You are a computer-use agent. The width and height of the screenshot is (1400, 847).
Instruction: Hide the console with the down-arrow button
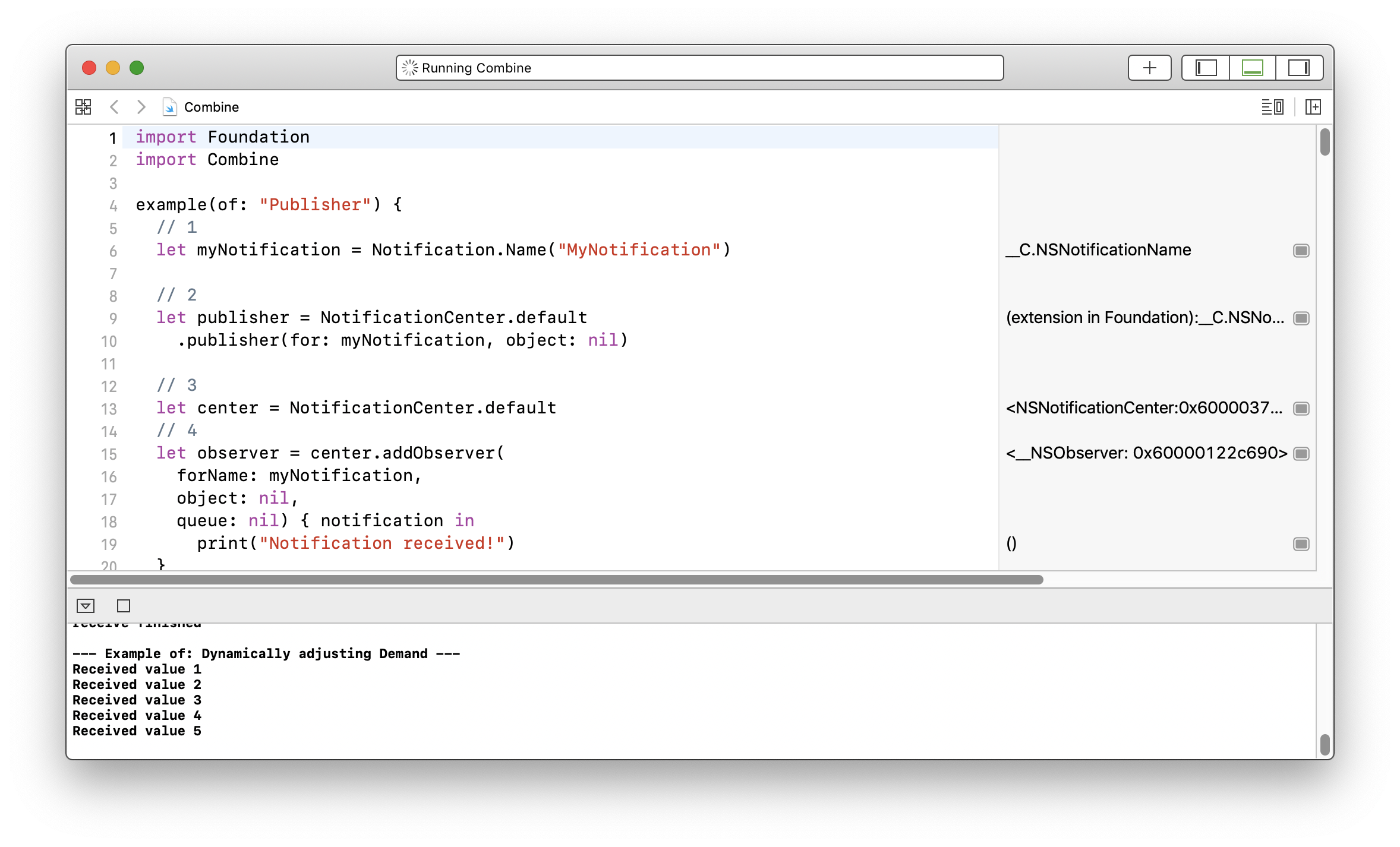pyautogui.click(x=86, y=606)
